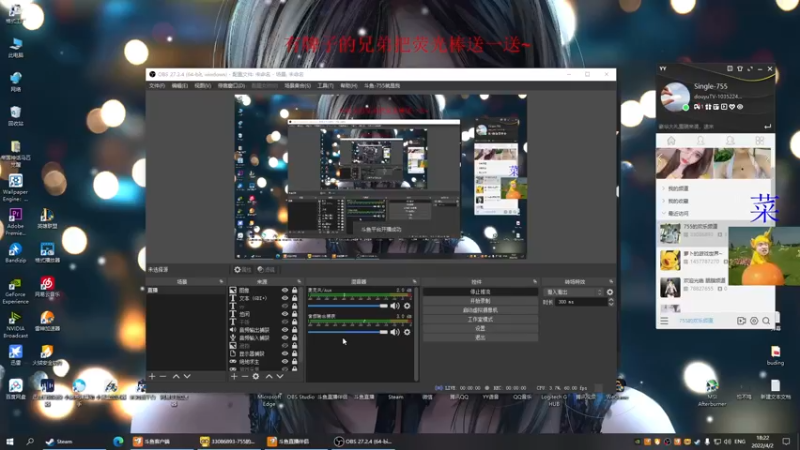Move the scene down in the Scenes list
This screenshot has width=800, height=450.
[x=187, y=377]
